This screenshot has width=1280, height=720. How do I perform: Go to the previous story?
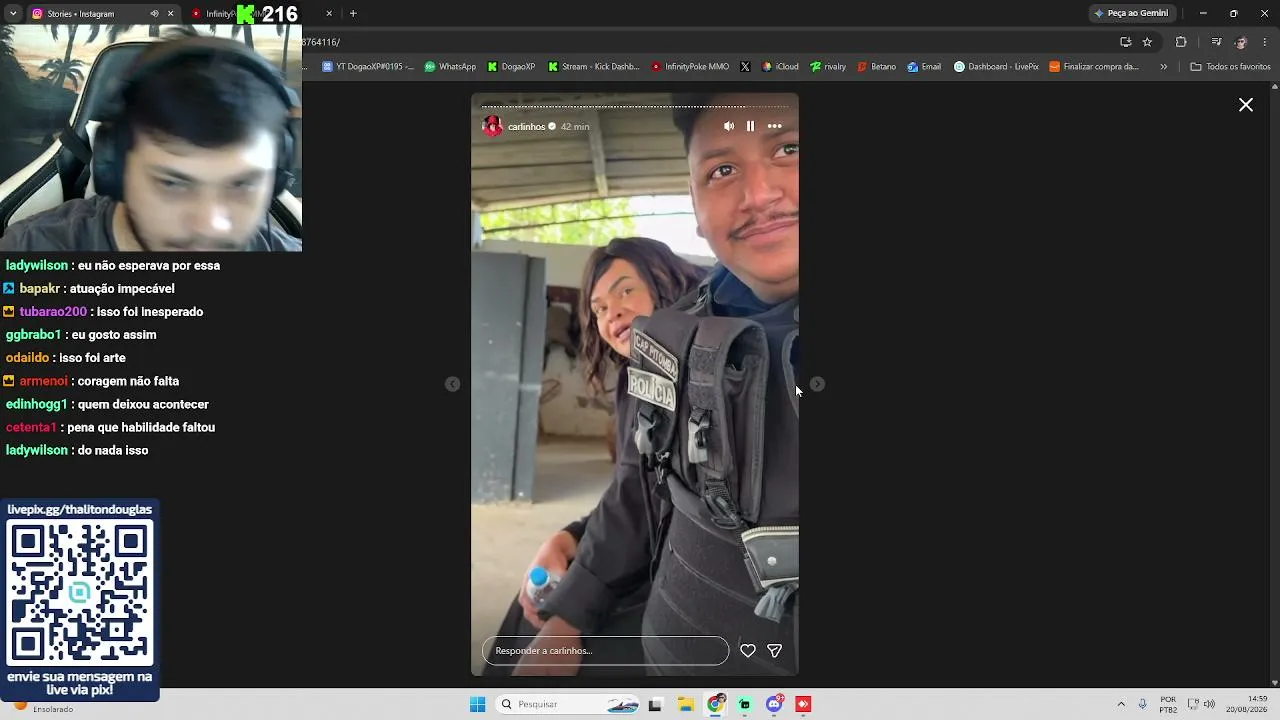[453, 384]
